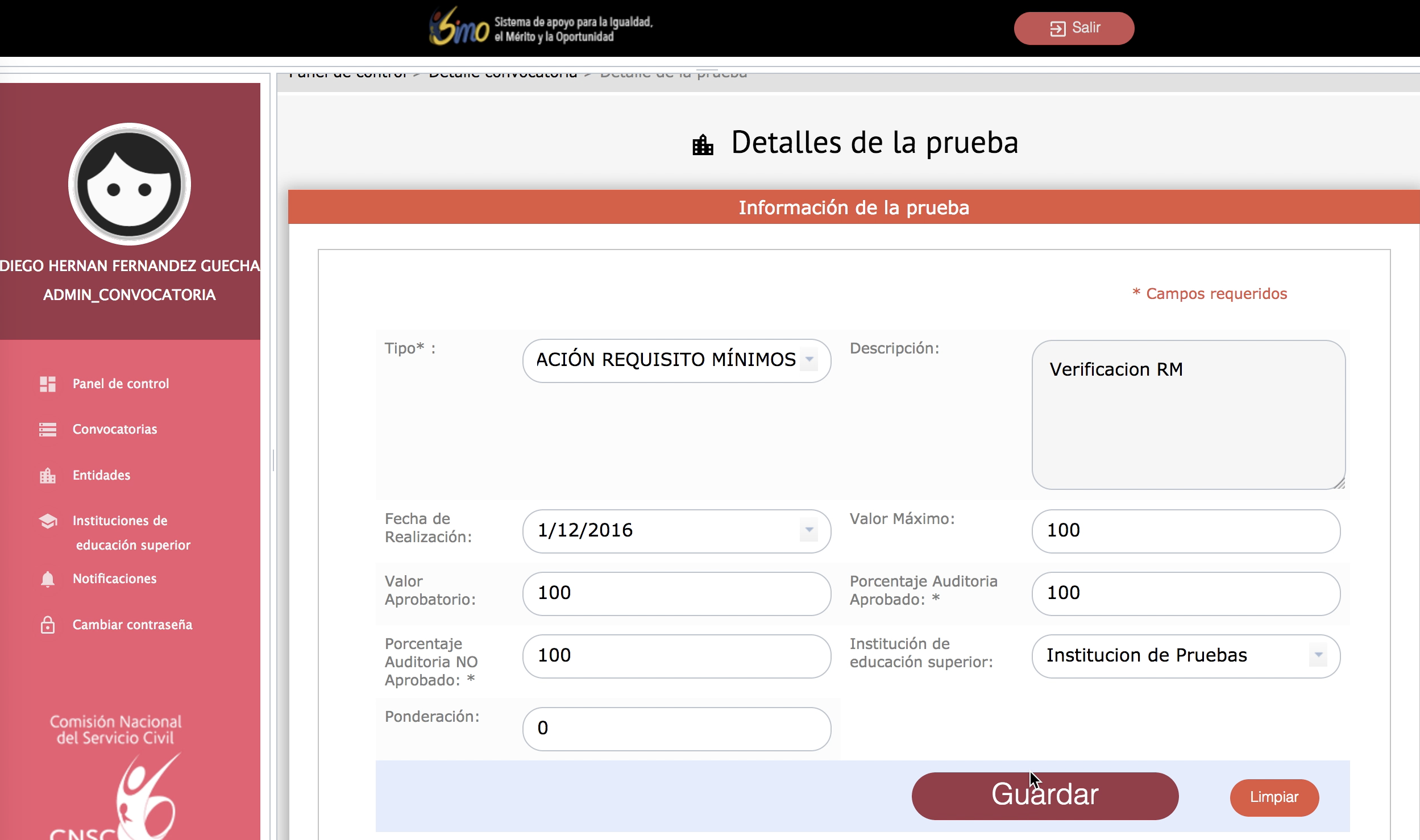Click the Descripción text area
Screen dimensions: 1420x840
coord(1188,415)
